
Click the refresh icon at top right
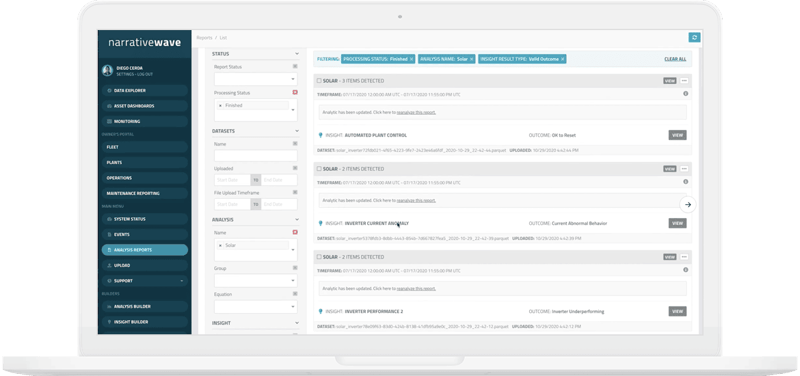694,37
